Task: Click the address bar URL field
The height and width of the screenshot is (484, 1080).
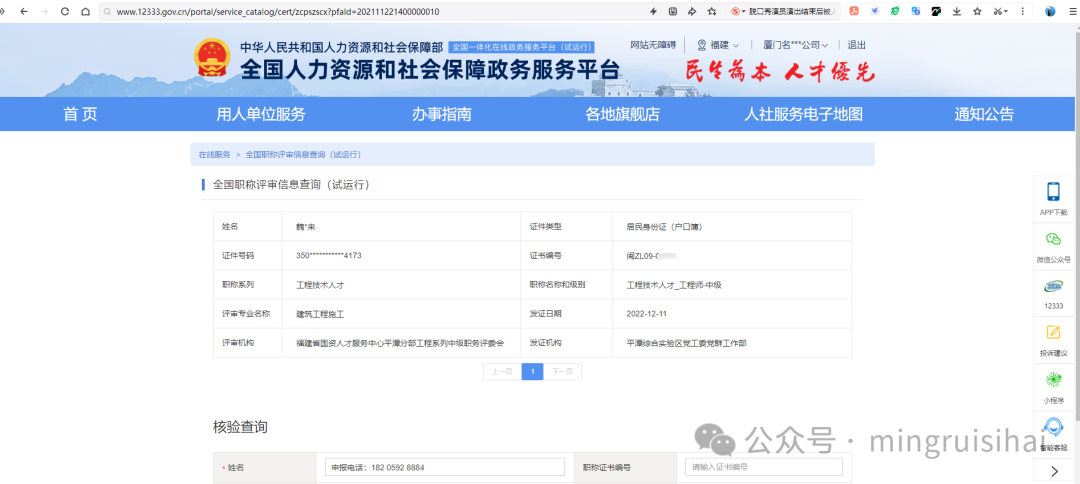Action: 372,12
